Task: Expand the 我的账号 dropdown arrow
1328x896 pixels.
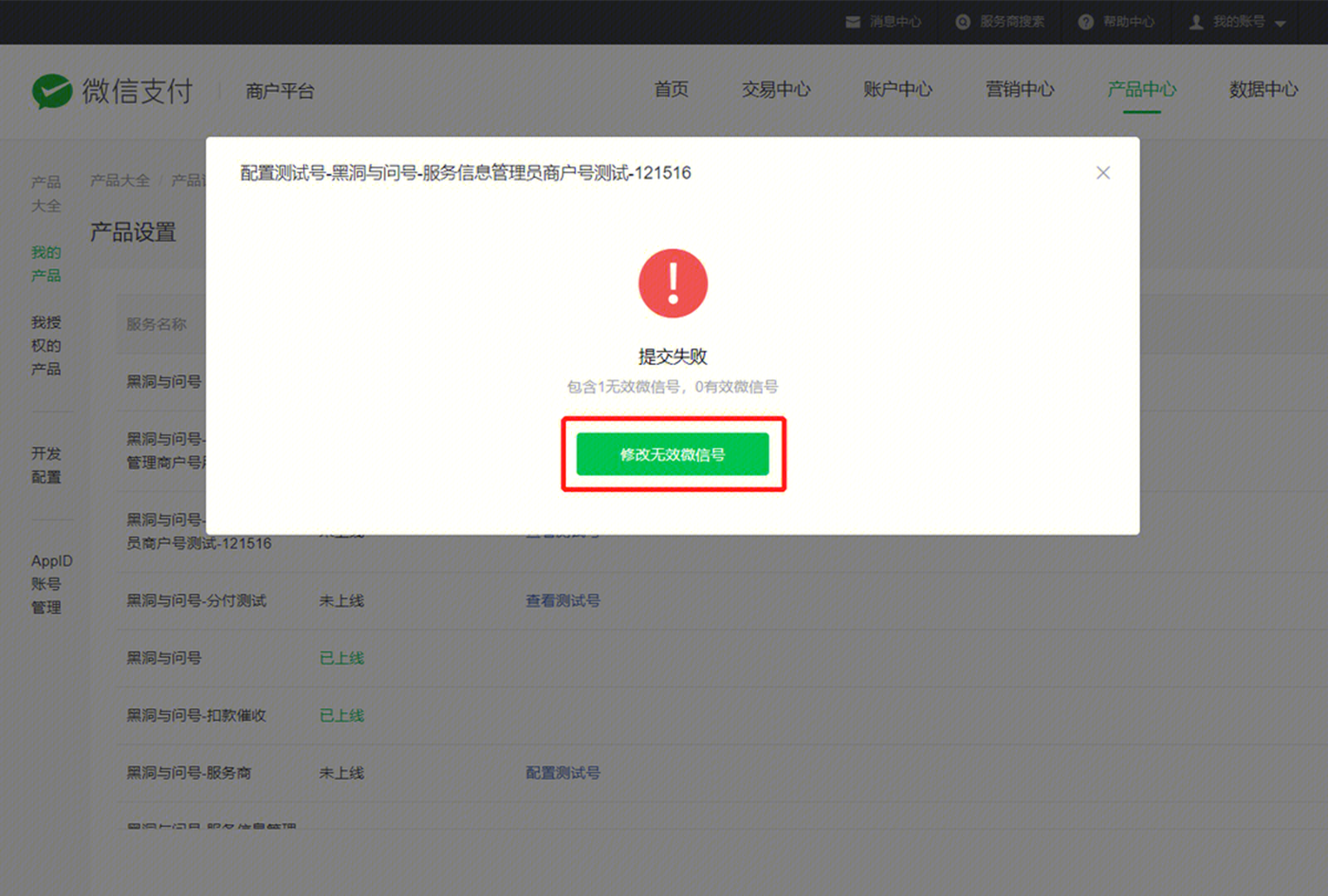Action: tap(1280, 23)
